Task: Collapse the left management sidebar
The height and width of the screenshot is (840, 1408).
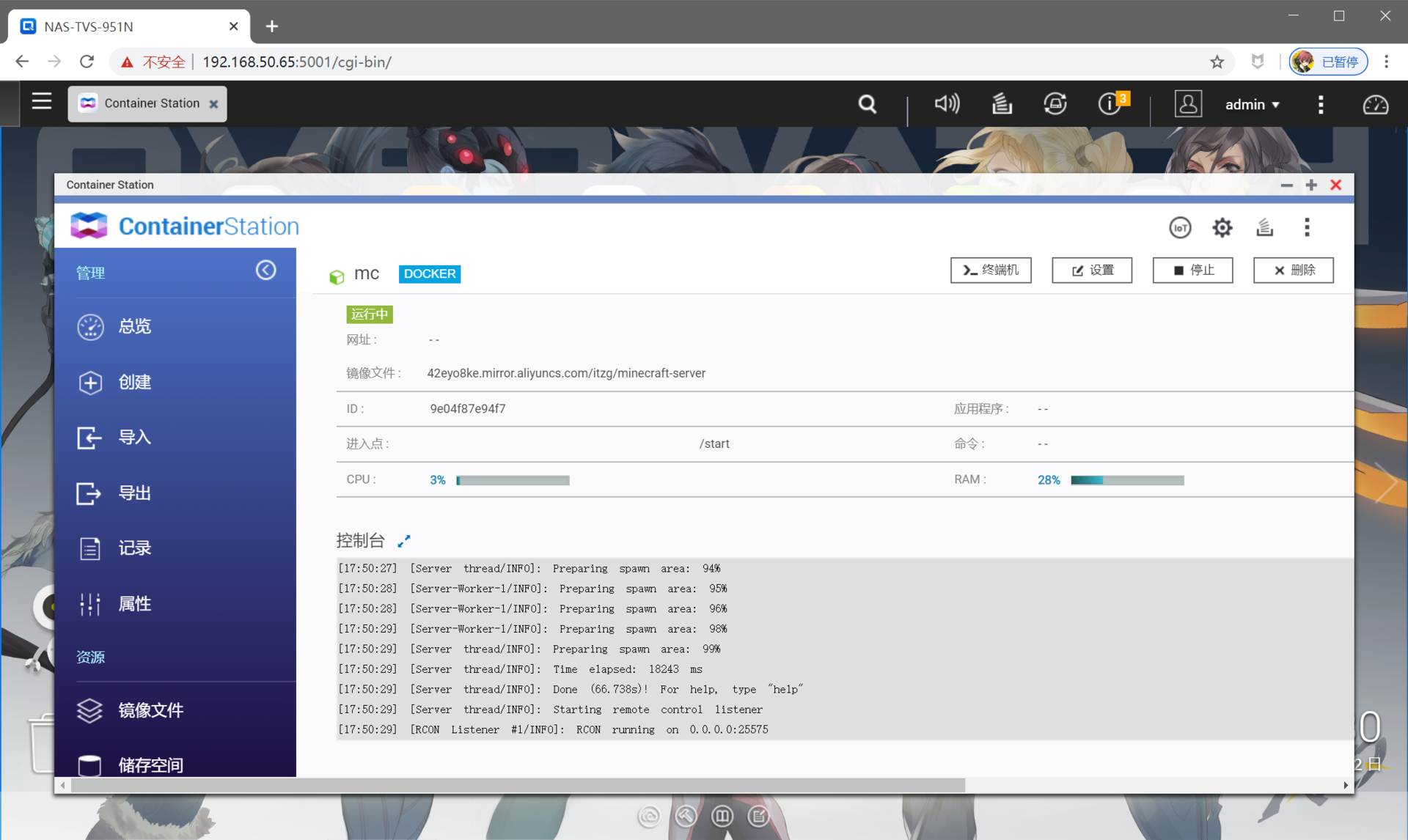Action: pos(265,270)
